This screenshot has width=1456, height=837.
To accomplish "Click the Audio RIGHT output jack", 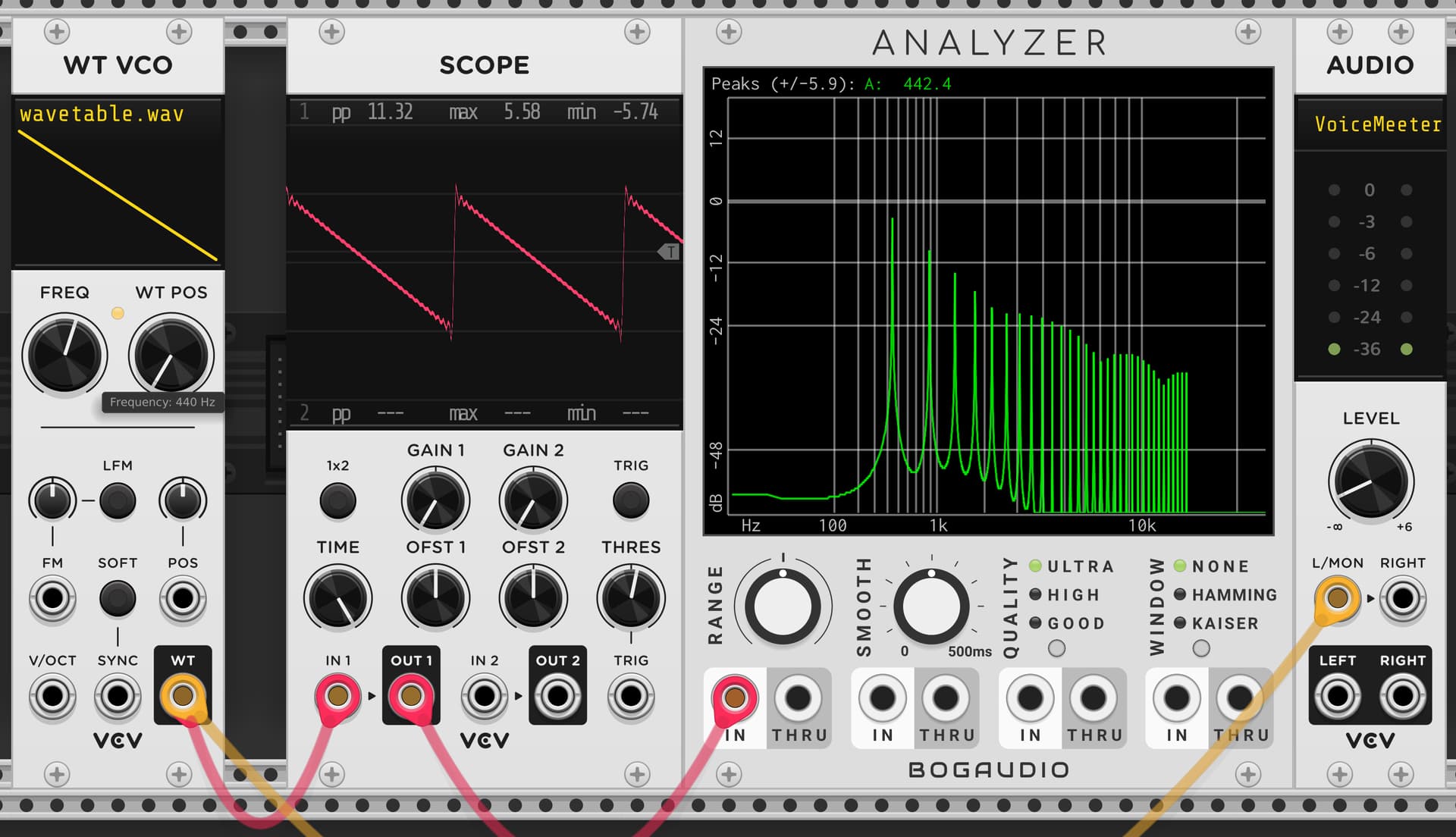I will (1403, 695).
